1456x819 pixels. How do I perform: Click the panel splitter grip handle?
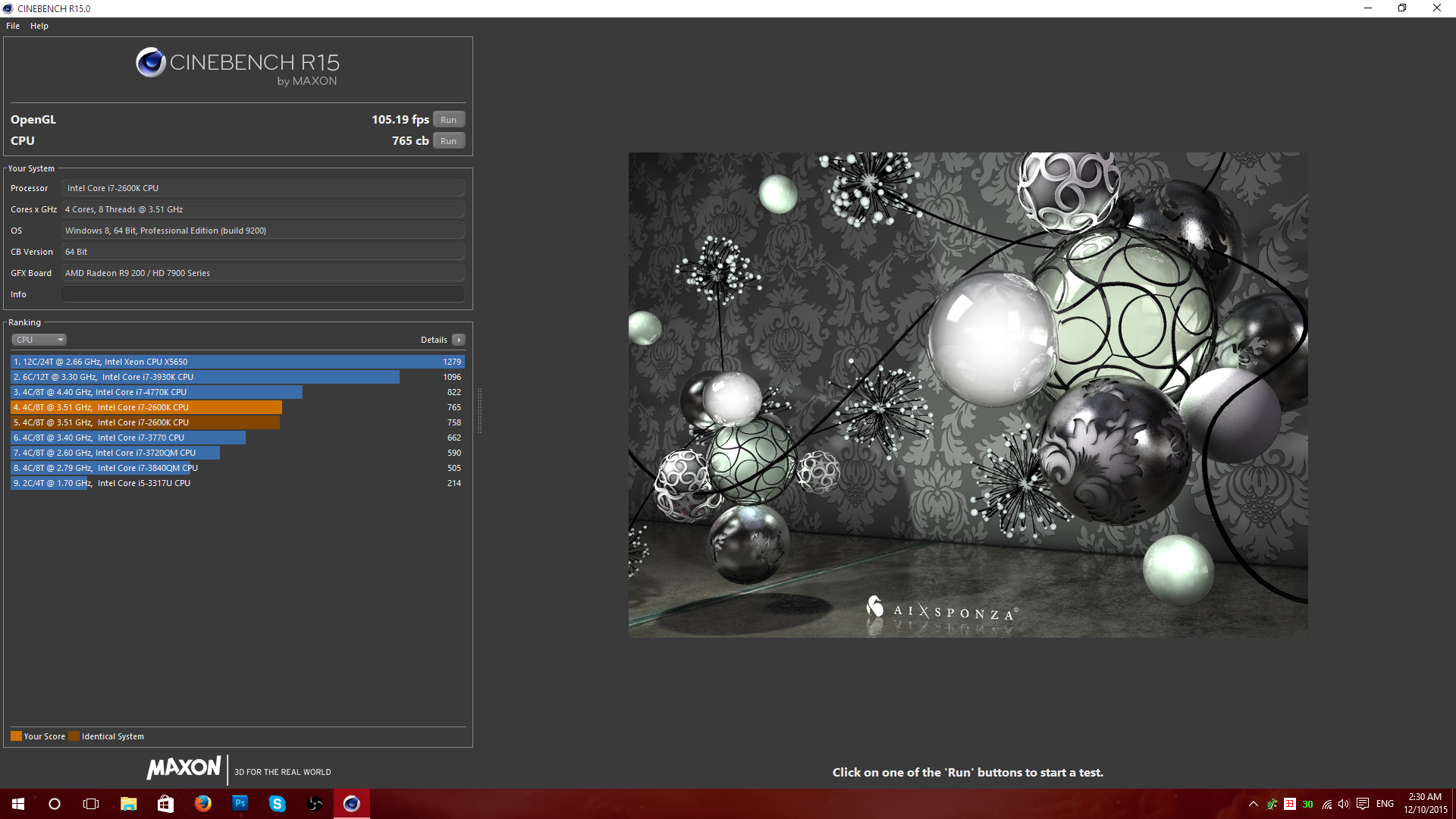pyautogui.click(x=479, y=409)
